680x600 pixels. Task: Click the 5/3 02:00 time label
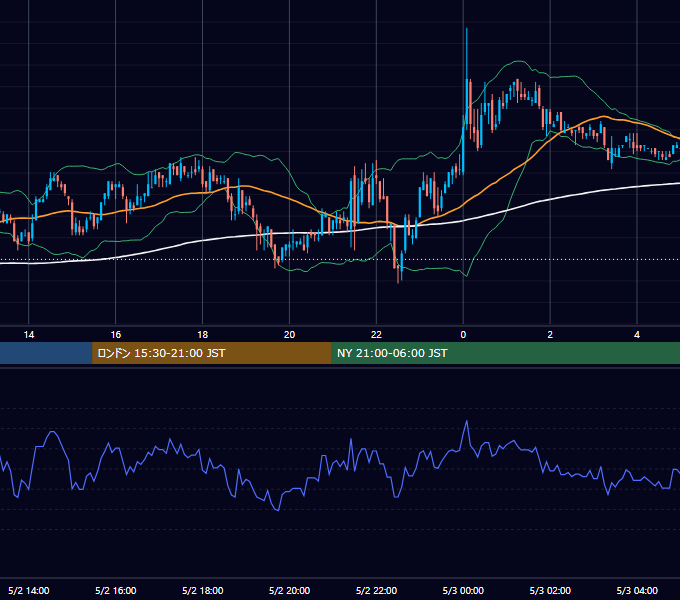[x=550, y=590]
